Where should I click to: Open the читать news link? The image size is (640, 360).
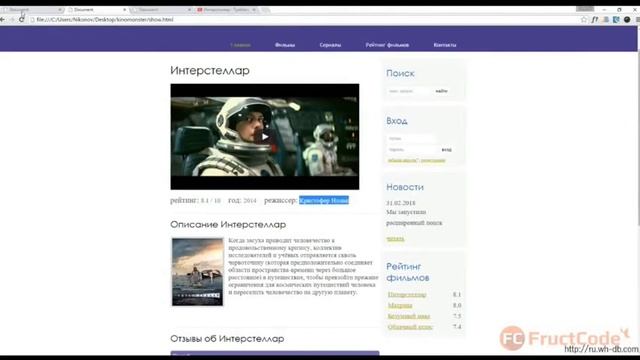pyautogui.click(x=395, y=238)
